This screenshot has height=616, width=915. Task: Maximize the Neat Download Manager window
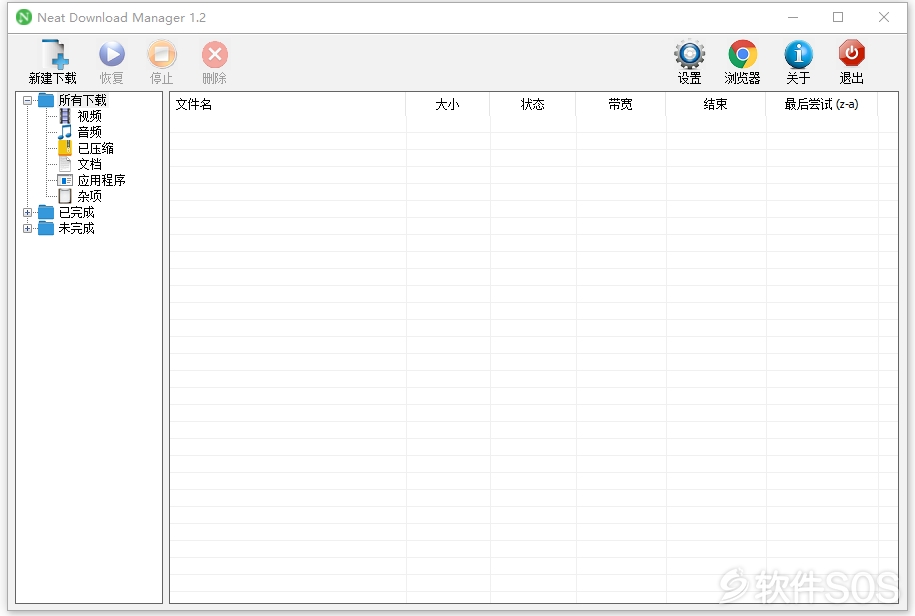point(838,18)
